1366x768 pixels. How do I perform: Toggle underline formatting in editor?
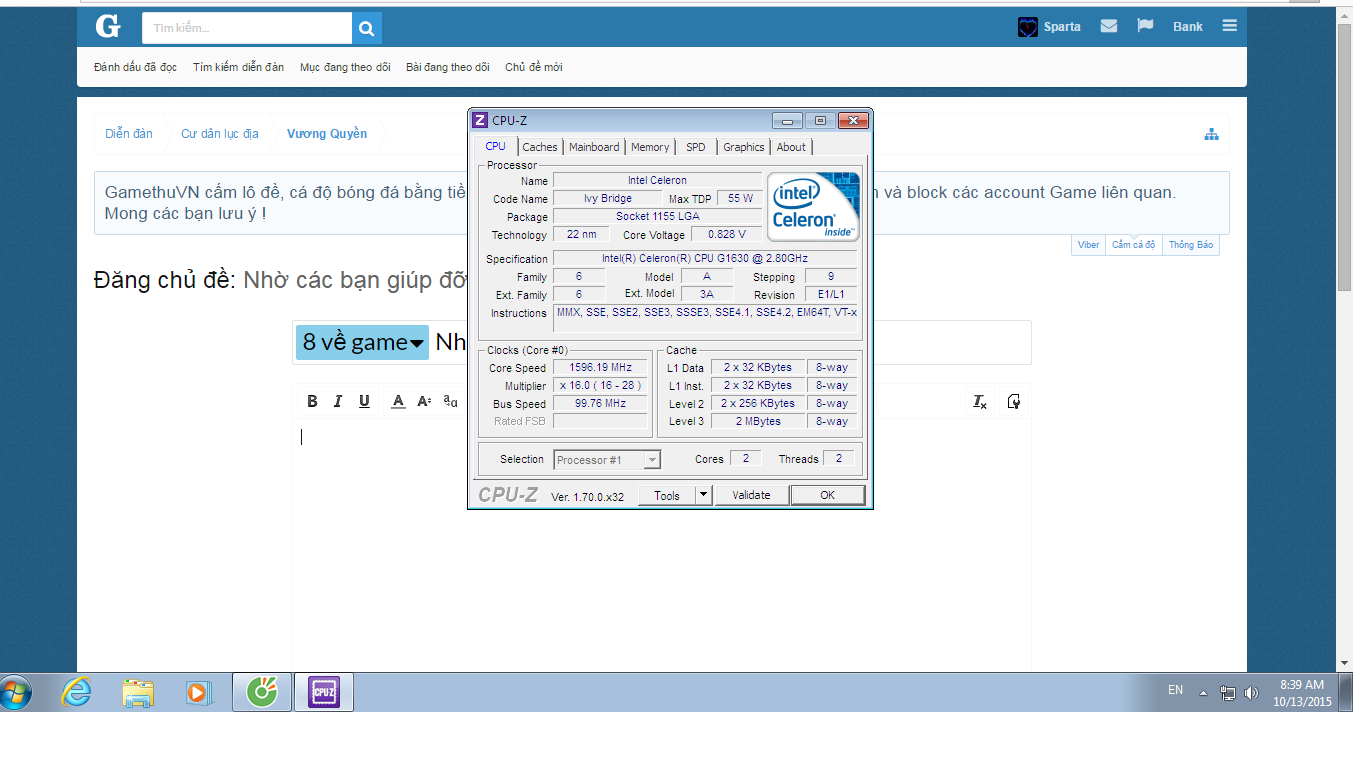pos(364,401)
